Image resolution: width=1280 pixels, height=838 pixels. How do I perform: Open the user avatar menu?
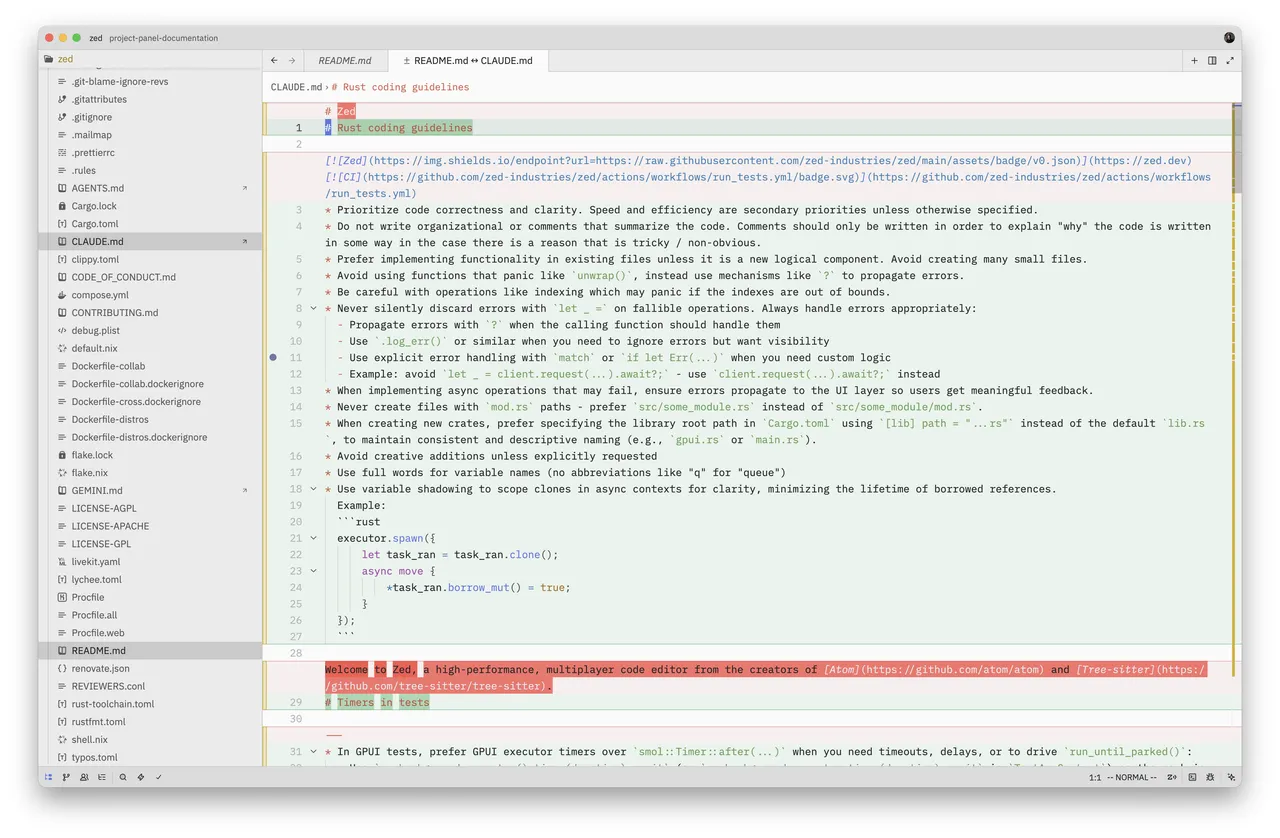click(1230, 38)
